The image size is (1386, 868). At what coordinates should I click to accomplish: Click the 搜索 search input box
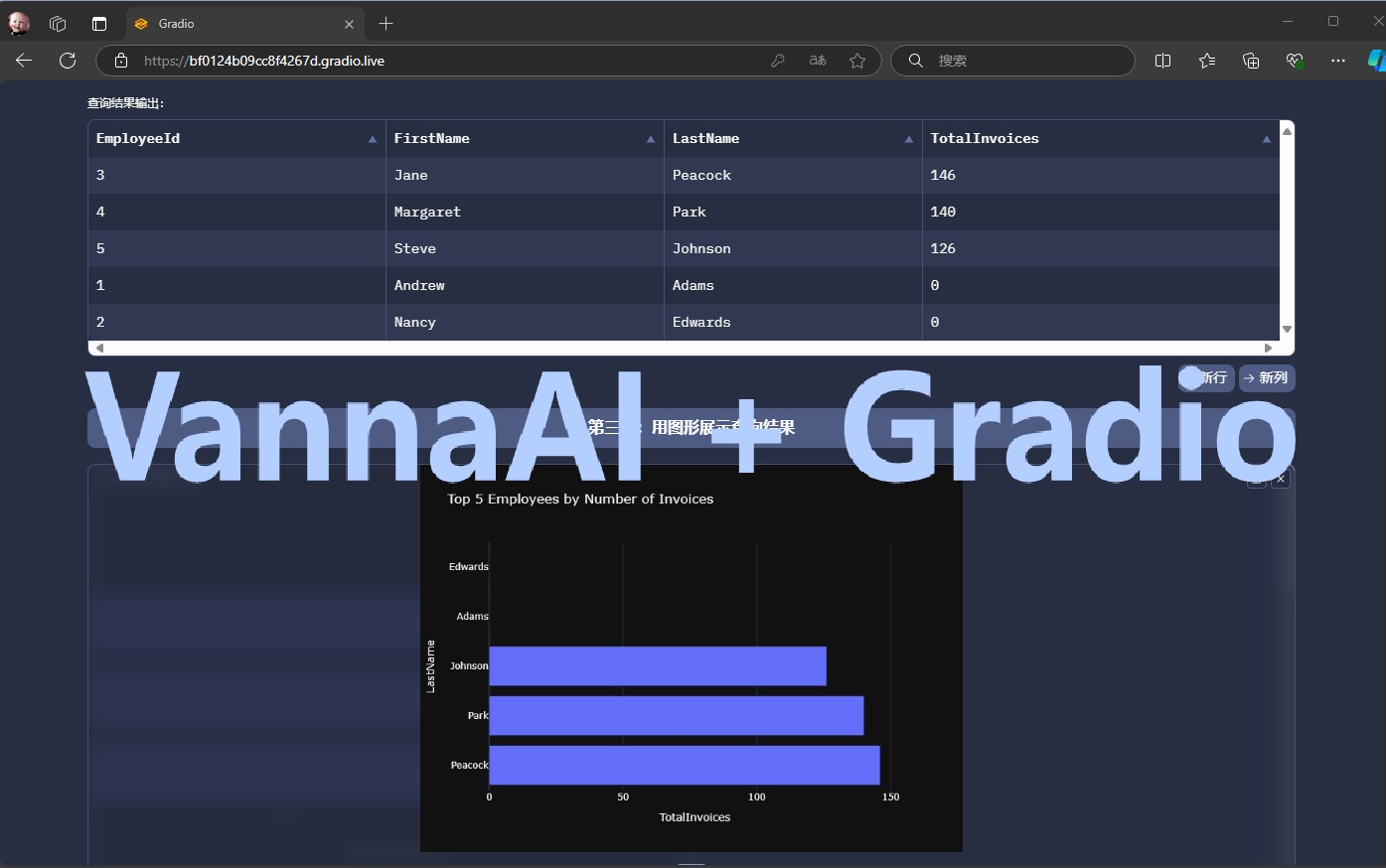click(x=1023, y=61)
